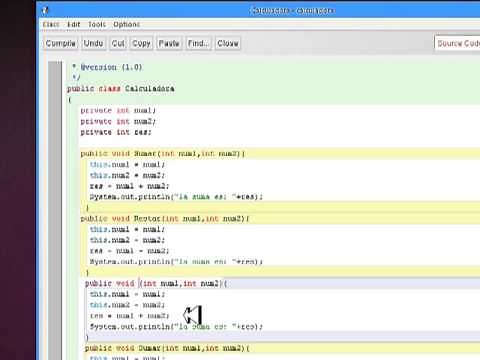Click 'this.num2 = num2;' in Restar method
480x360 pixels.
pos(127,240)
